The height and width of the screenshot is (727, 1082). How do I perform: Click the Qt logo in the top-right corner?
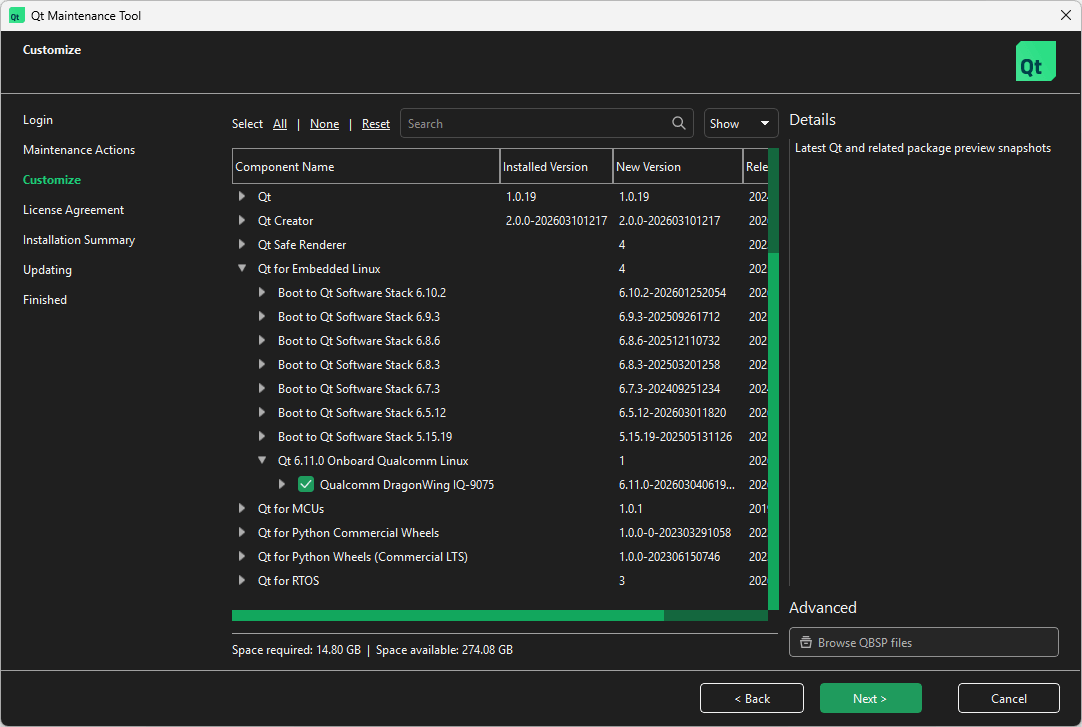tap(1035, 61)
